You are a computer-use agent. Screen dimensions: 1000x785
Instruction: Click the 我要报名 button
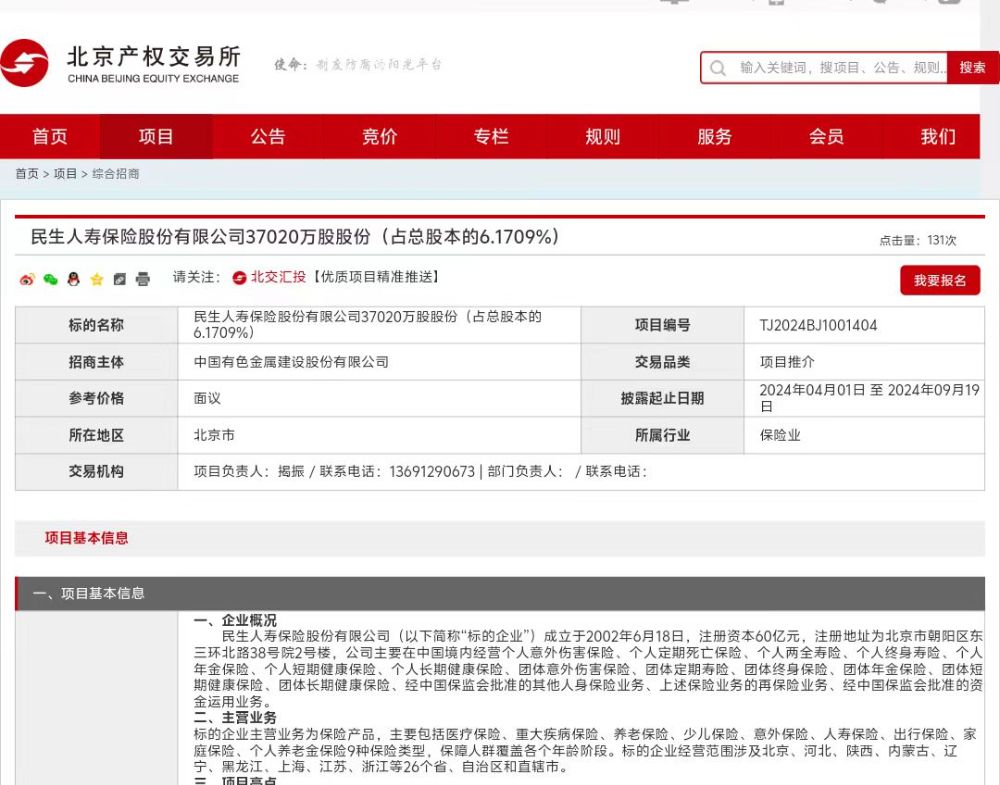pos(940,281)
